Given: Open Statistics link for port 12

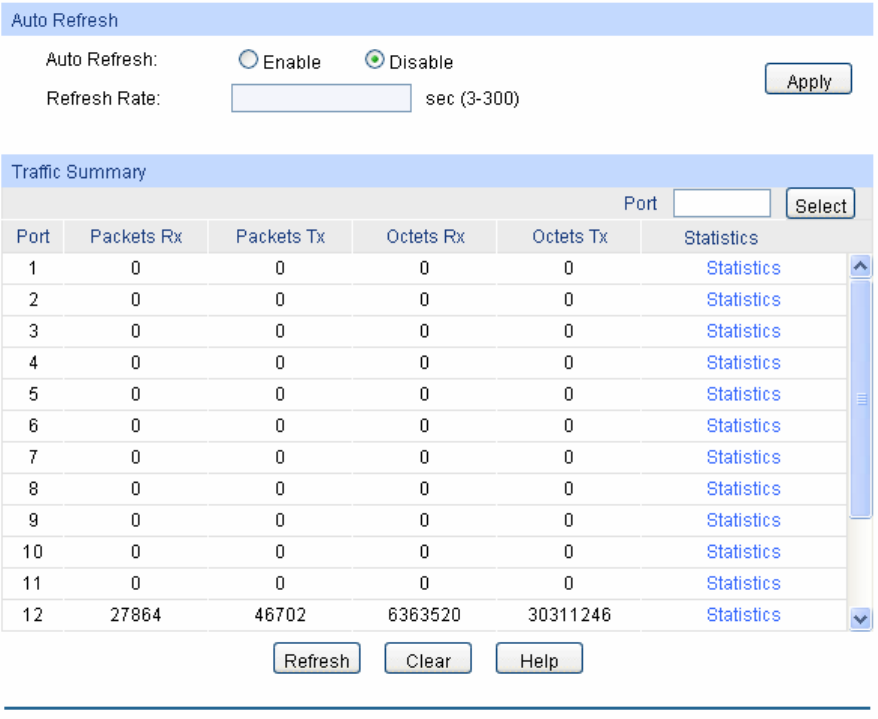Looking at the screenshot, I should click(743, 615).
